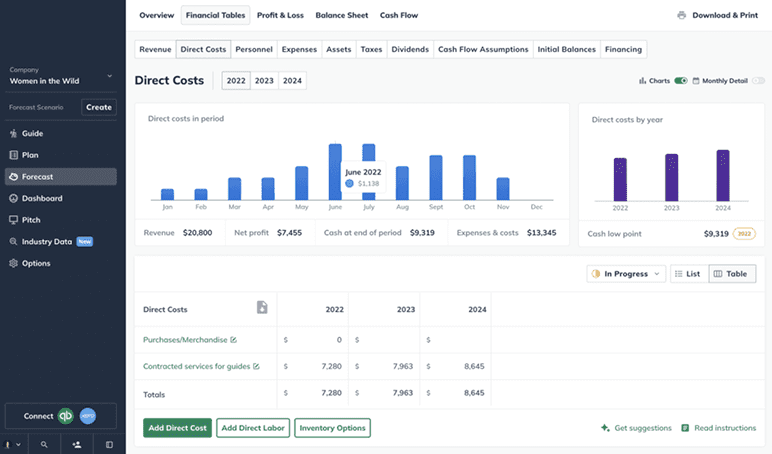Click the edit icon next to Purchases/Merchandise
Screen dimensions: 772x454
(234, 340)
